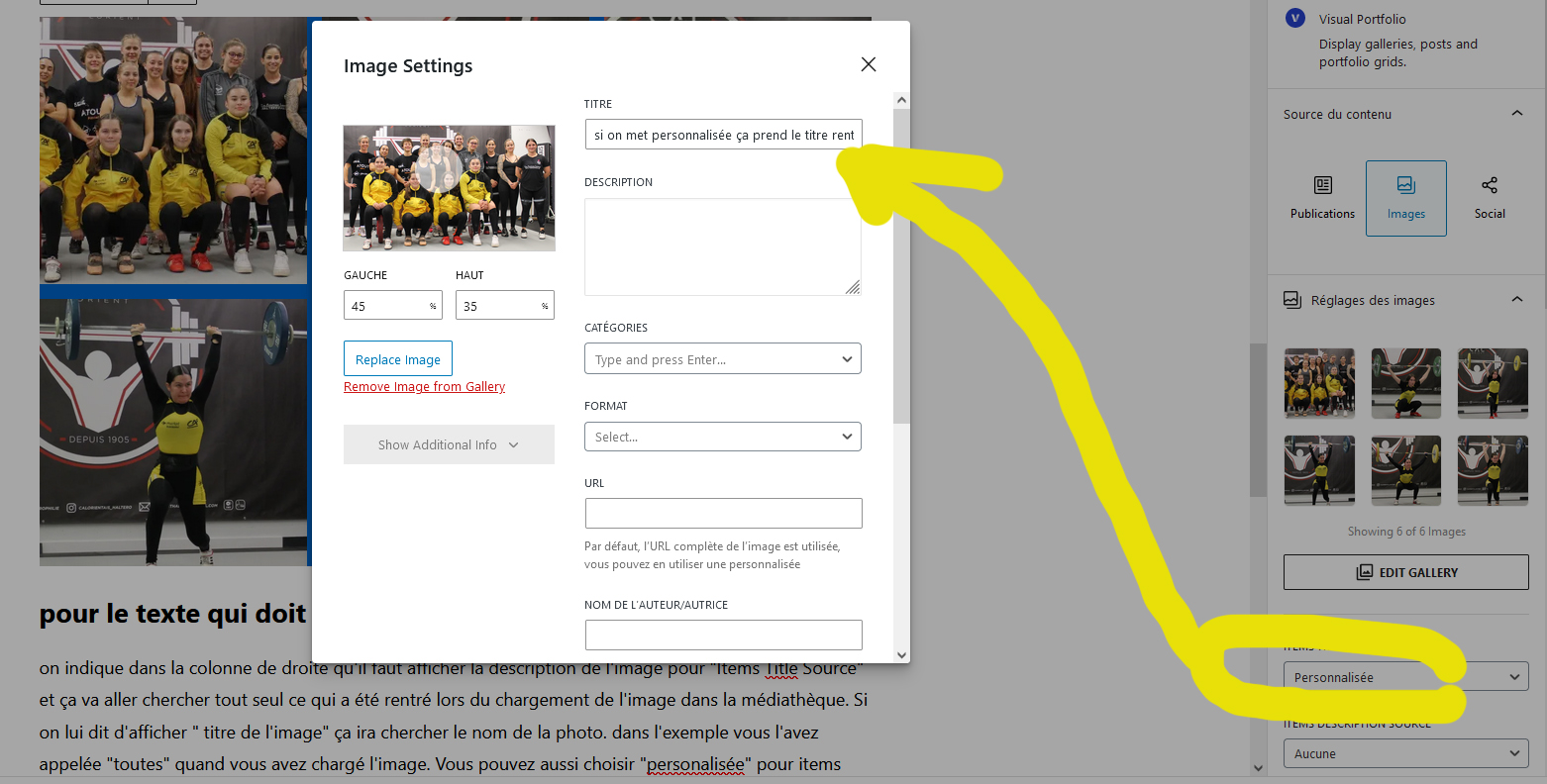Expand the Show Additional Info button
This screenshot has height=784, width=1547.
449,445
